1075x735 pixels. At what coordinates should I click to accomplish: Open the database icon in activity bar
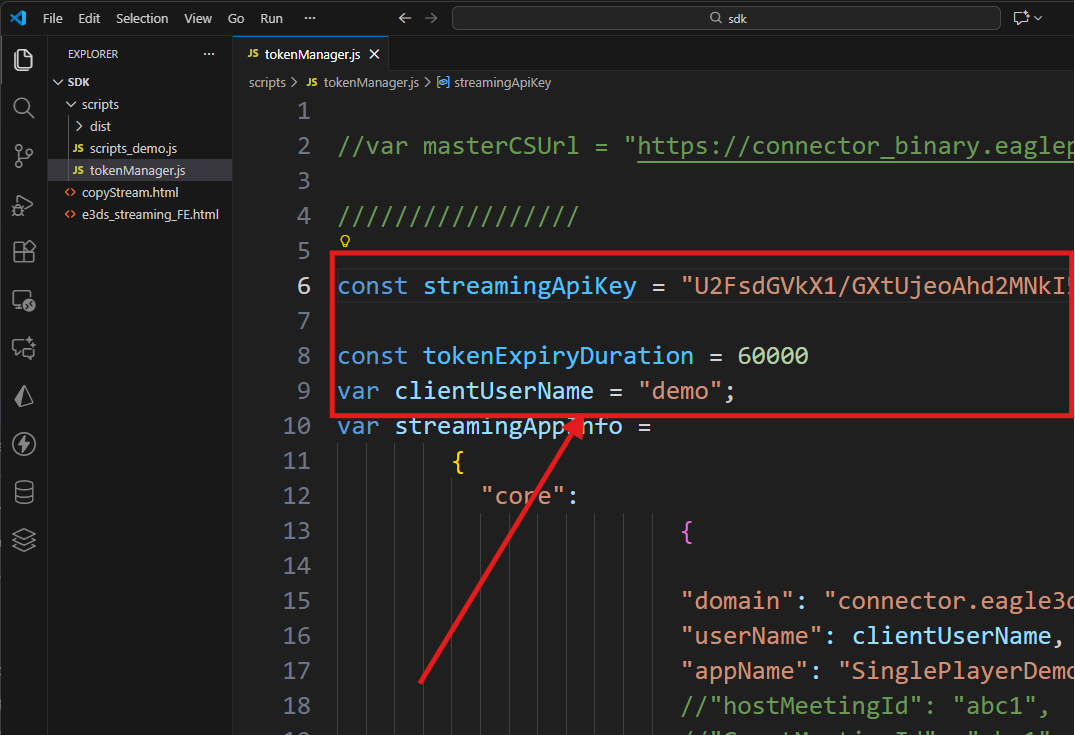point(24,492)
